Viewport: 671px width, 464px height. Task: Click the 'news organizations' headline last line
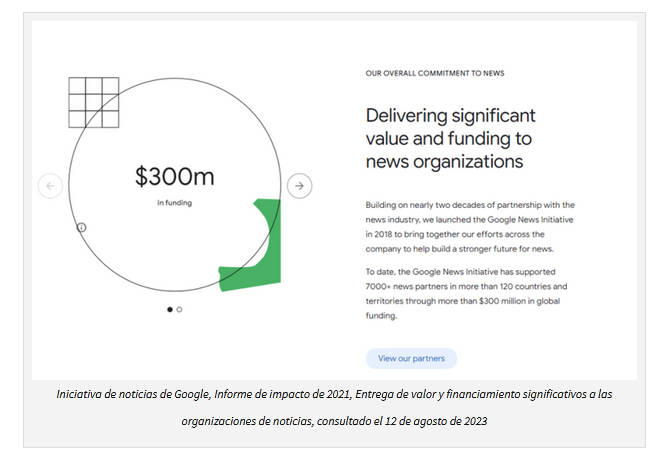point(444,161)
